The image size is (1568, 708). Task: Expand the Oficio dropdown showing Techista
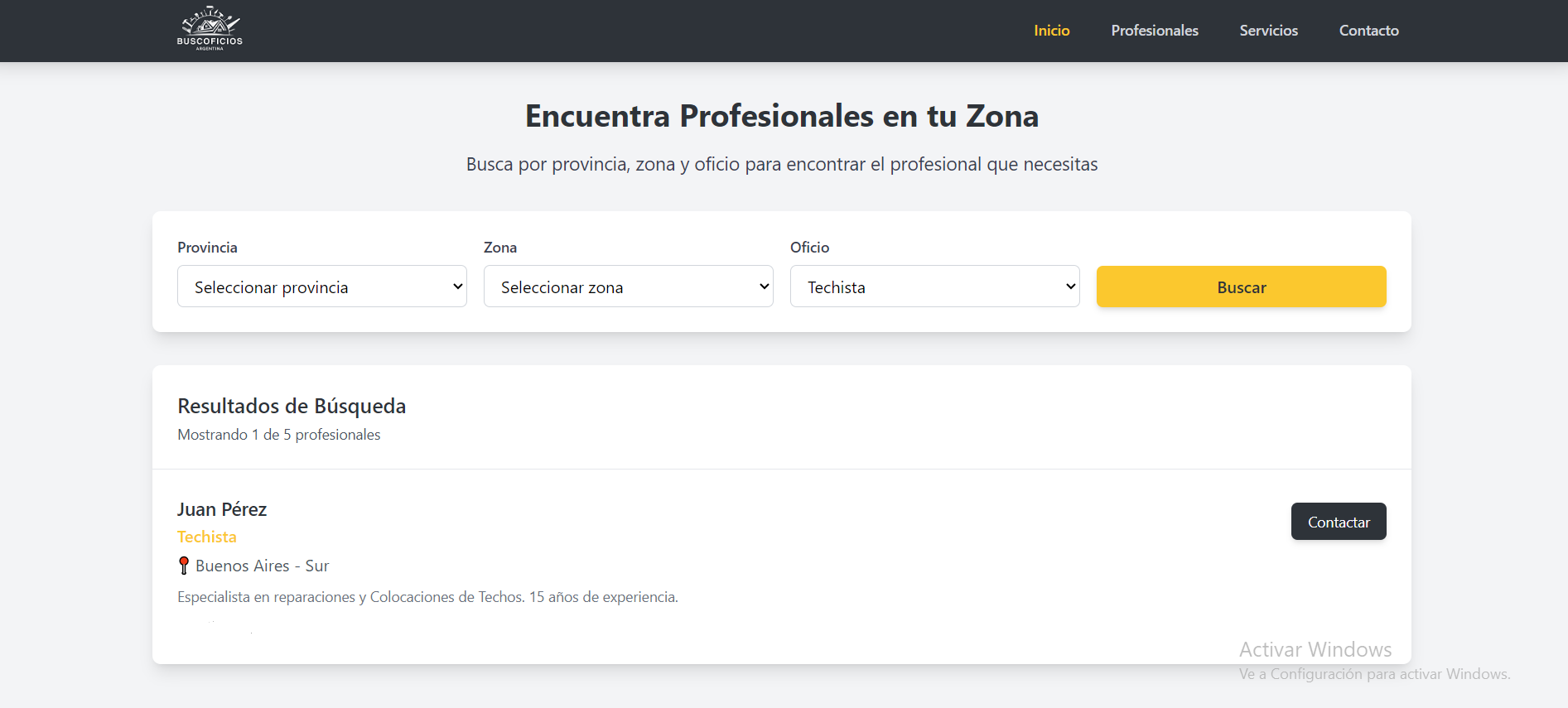tap(934, 287)
